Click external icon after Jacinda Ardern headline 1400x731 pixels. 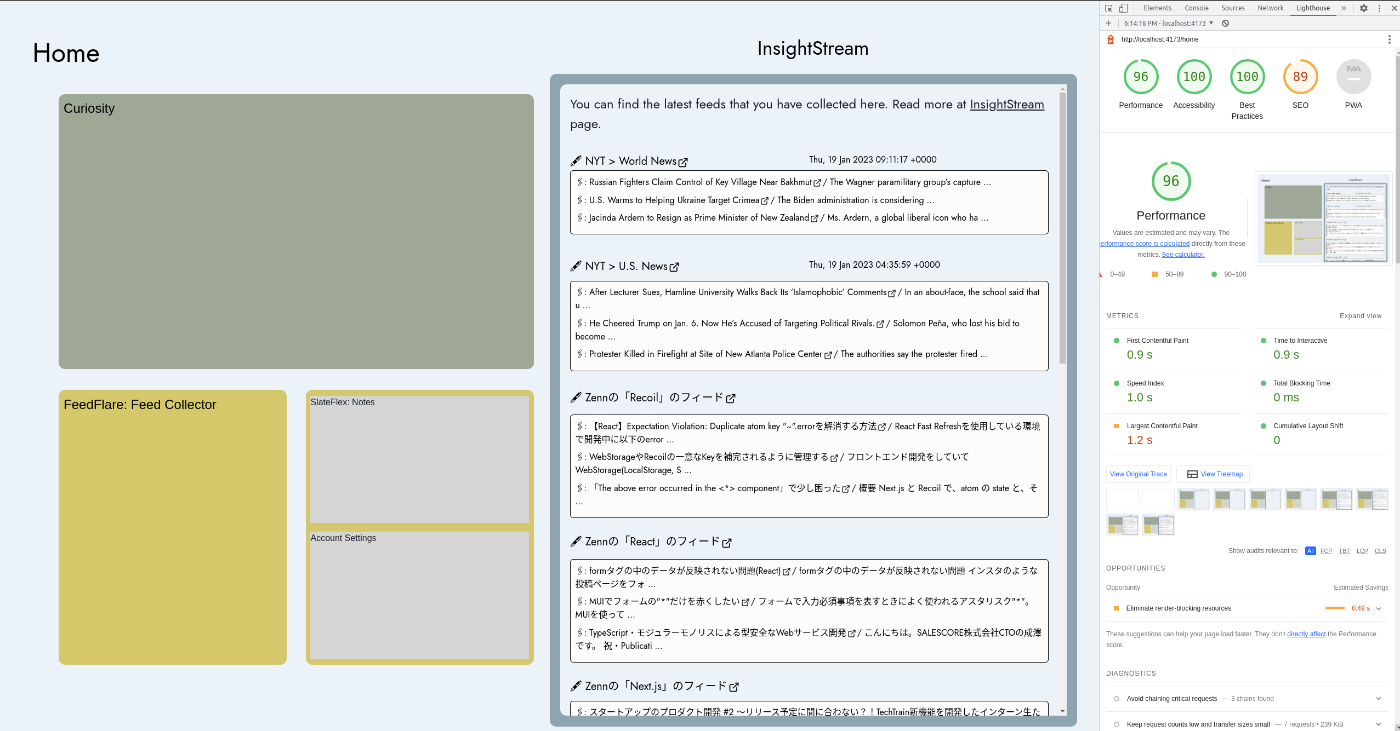point(815,218)
